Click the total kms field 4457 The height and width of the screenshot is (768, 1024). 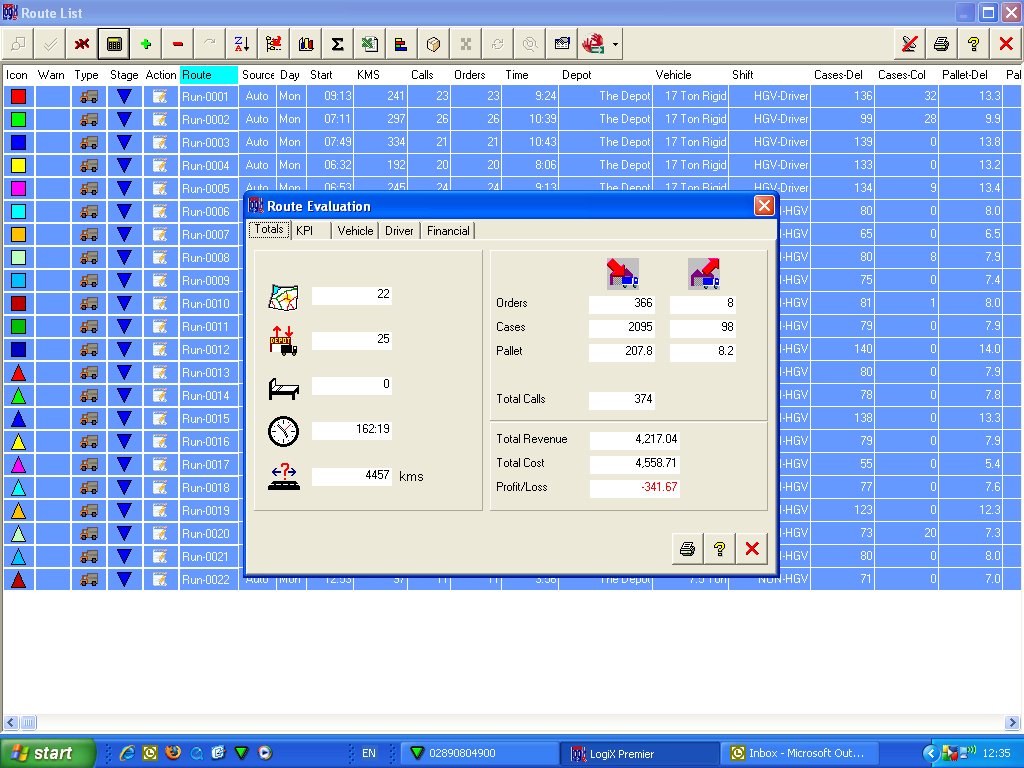click(351, 475)
